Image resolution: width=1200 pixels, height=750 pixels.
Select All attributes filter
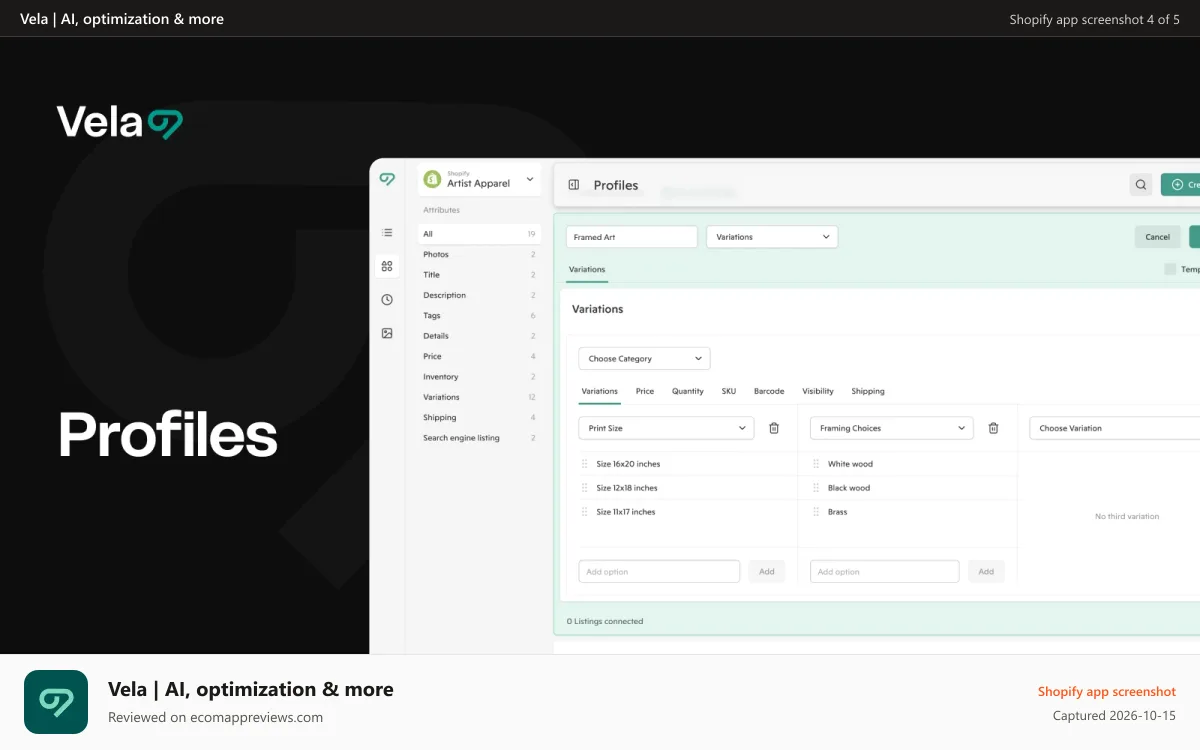tap(479, 234)
